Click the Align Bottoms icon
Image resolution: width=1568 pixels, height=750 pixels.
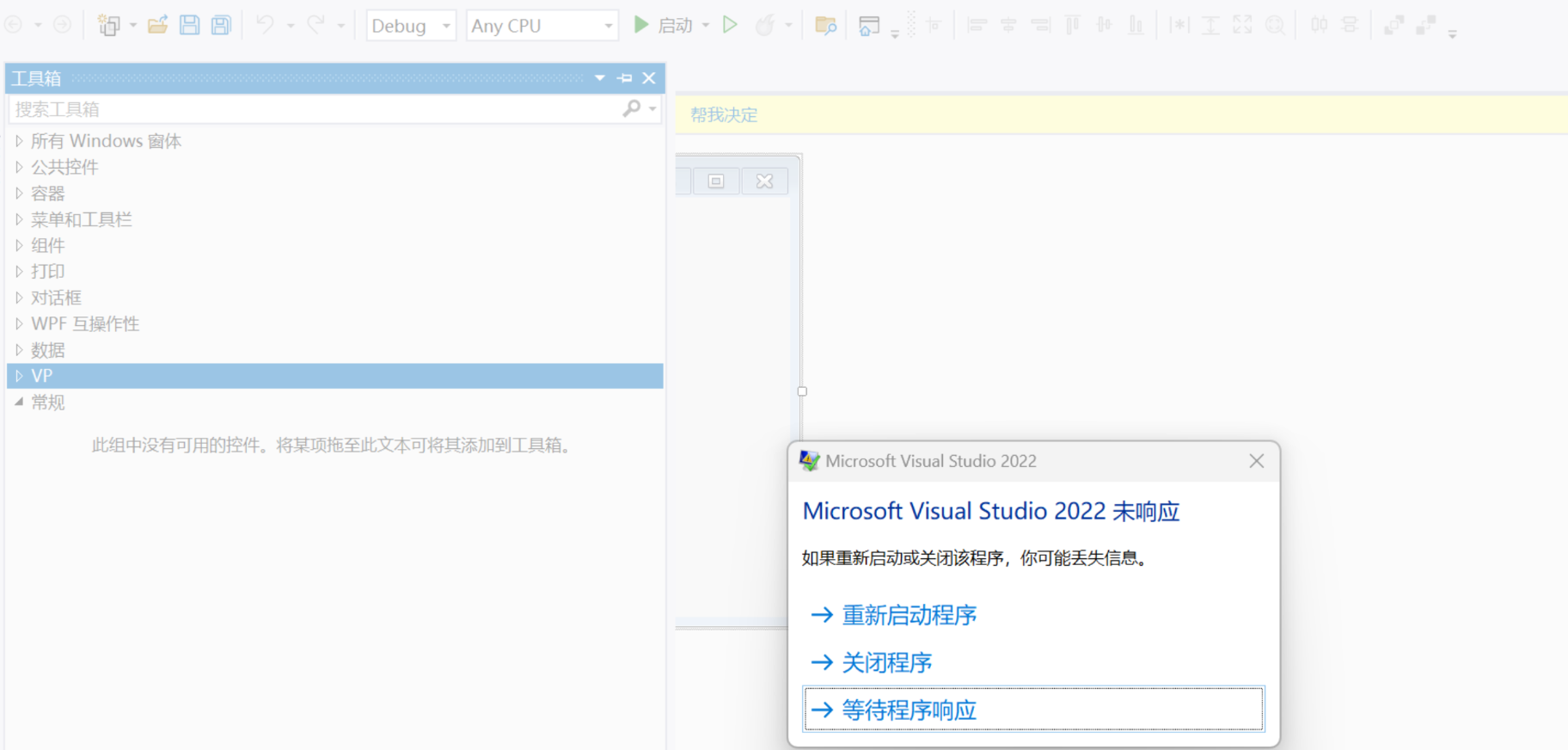coord(1136,25)
